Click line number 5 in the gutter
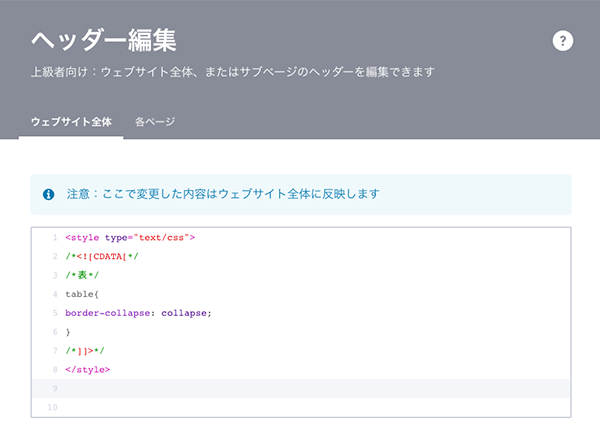 55,313
